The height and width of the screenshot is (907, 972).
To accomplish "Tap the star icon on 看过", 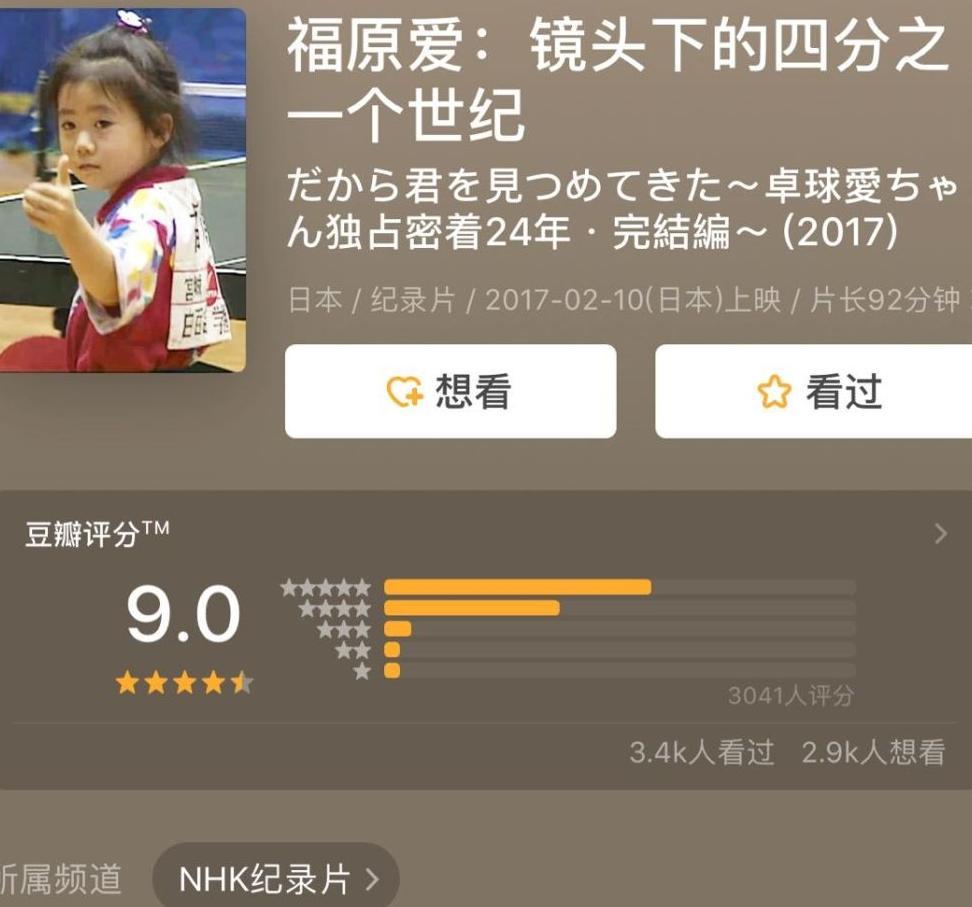I will coord(774,392).
